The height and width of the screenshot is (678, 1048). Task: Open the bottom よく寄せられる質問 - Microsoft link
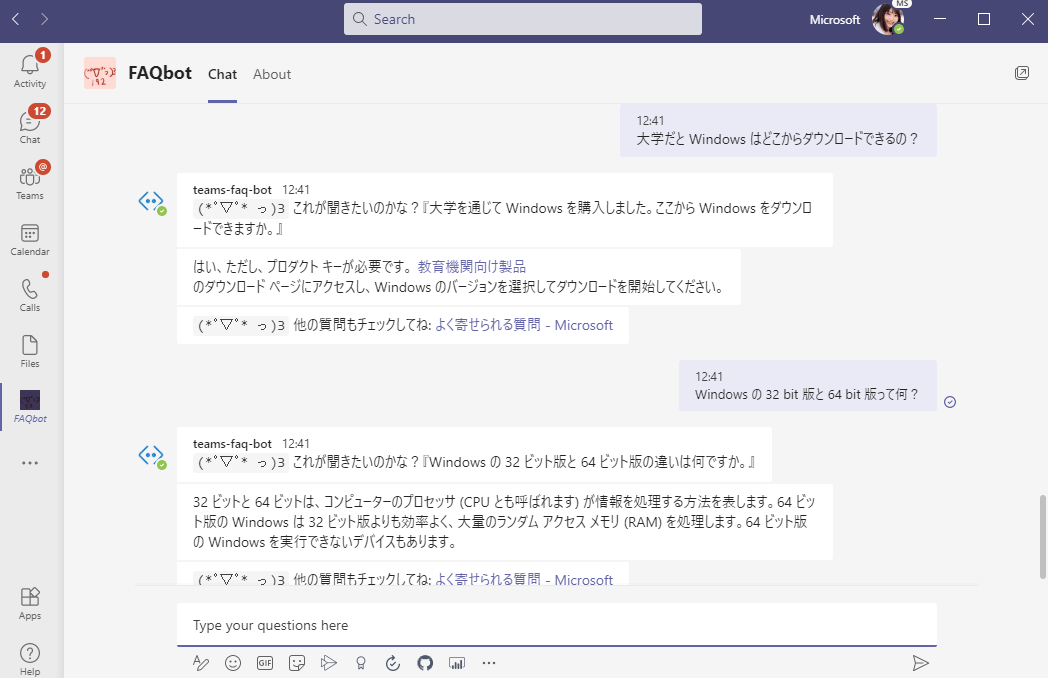(x=524, y=578)
